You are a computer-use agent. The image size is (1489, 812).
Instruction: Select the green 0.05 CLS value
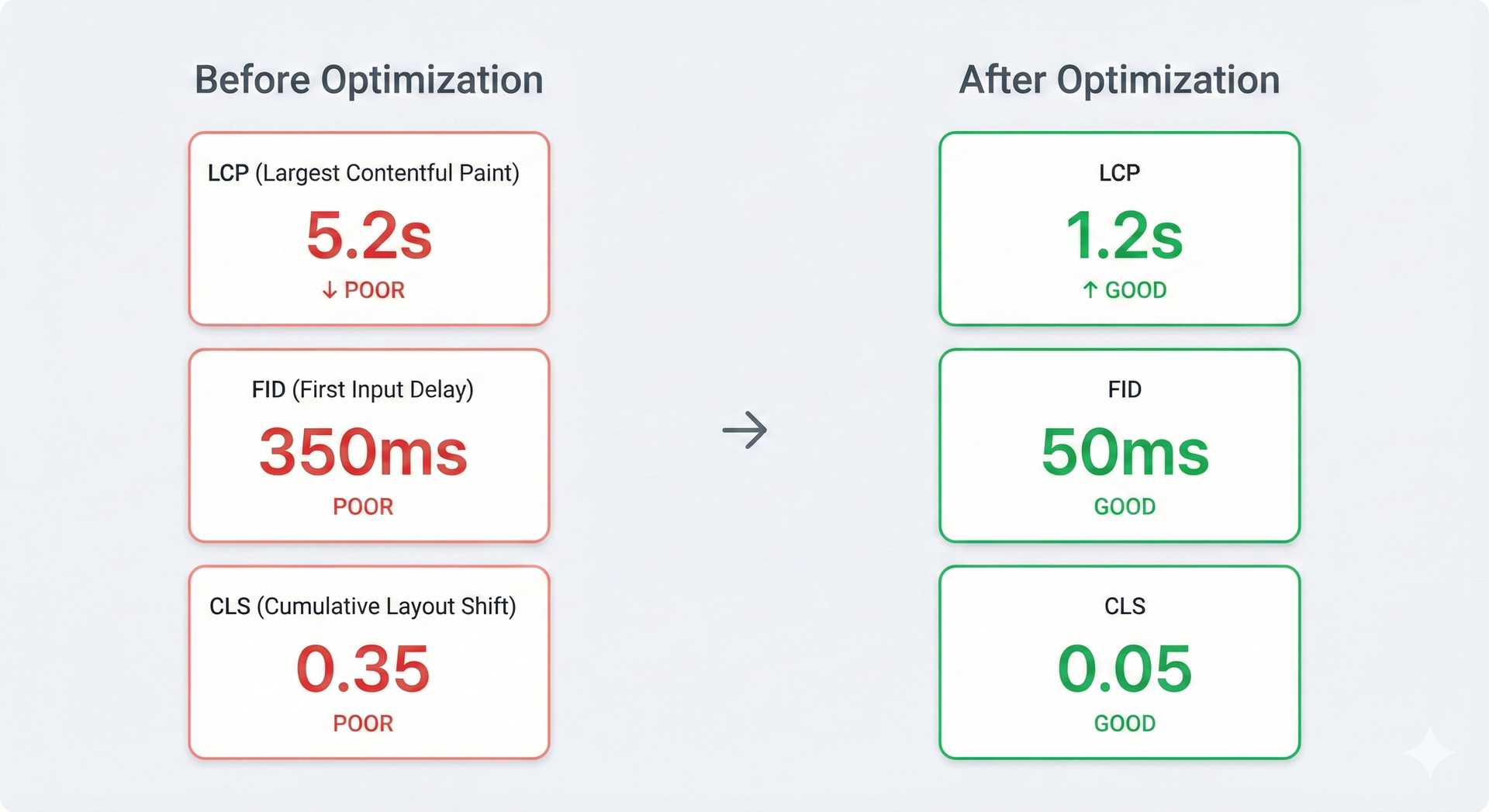coord(1125,669)
